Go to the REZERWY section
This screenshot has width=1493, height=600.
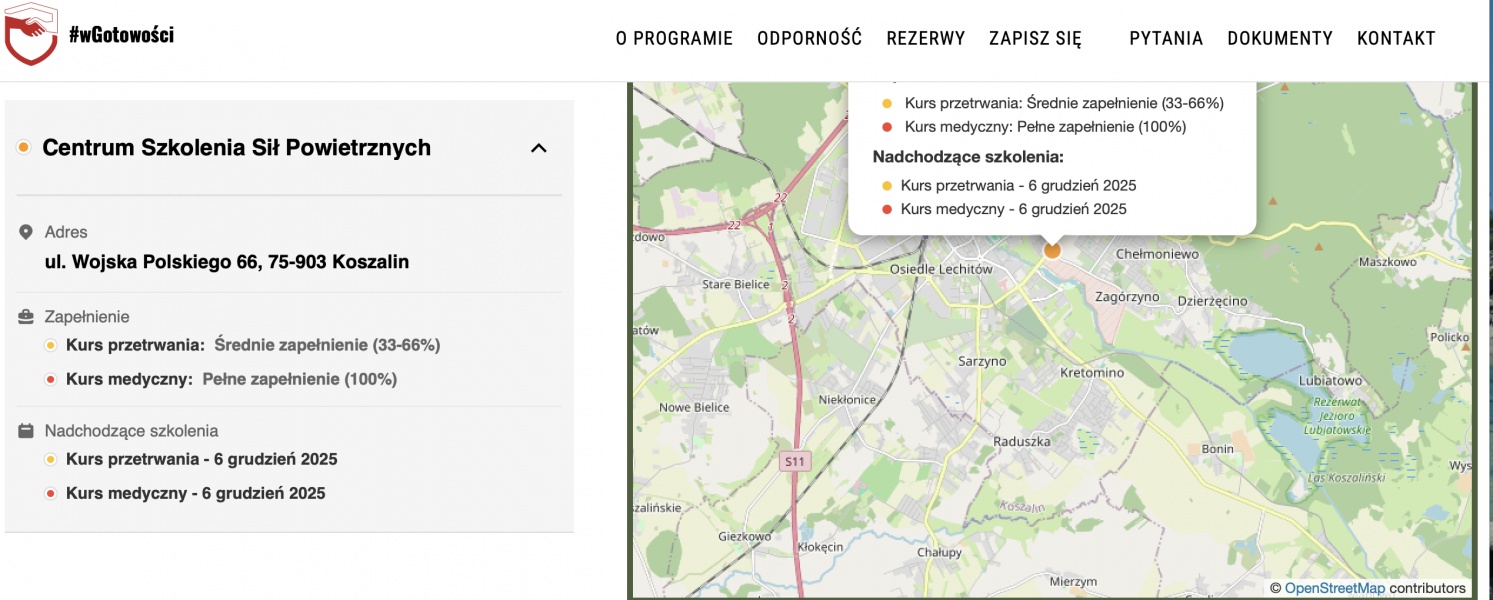(925, 39)
